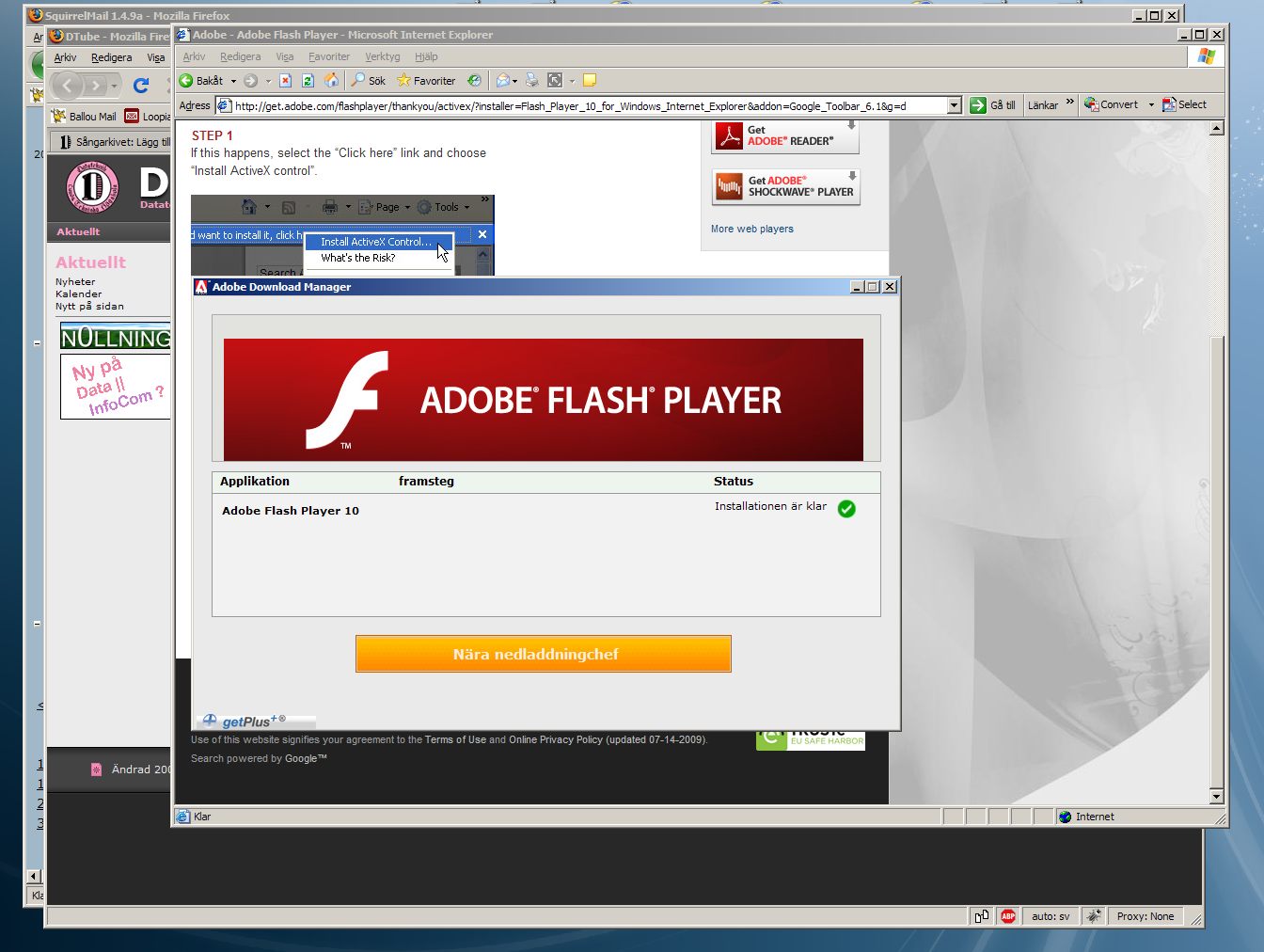
Task: Click the Adobe Flash Player banner image
Action: (x=543, y=400)
